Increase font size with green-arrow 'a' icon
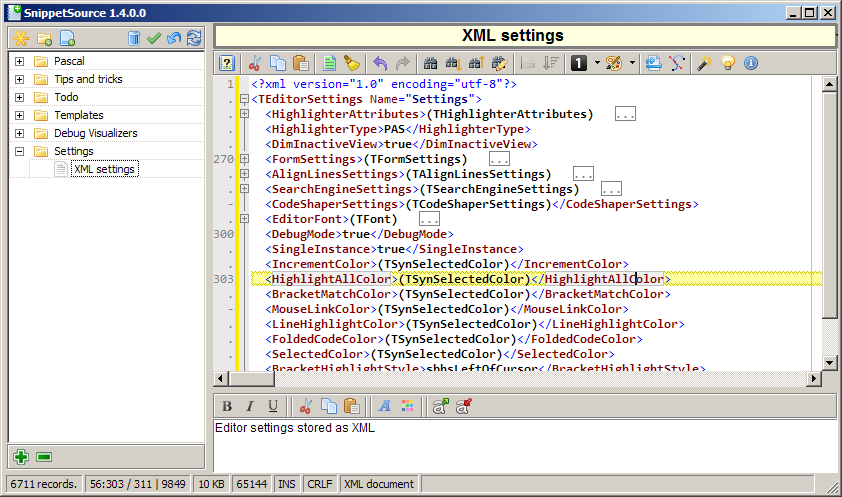Viewport: 842px width, 497px height. click(x=440, y=406)
